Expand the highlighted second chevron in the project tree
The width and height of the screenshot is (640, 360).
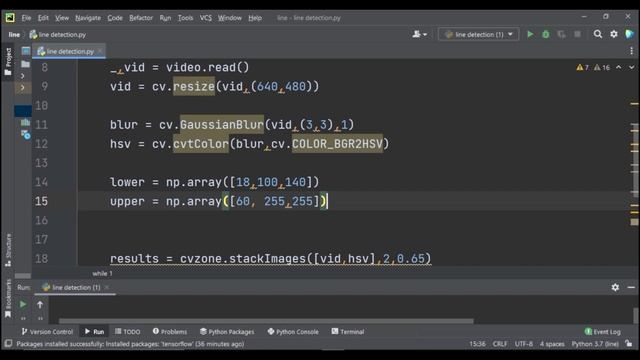tap(22, 87)
